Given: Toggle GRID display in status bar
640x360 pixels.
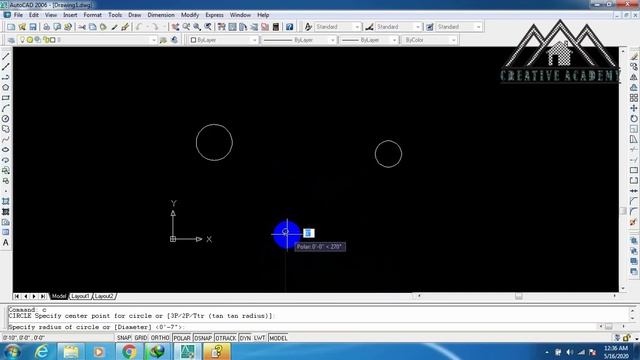Looking at the screenshot, I should tap(141, 338).
